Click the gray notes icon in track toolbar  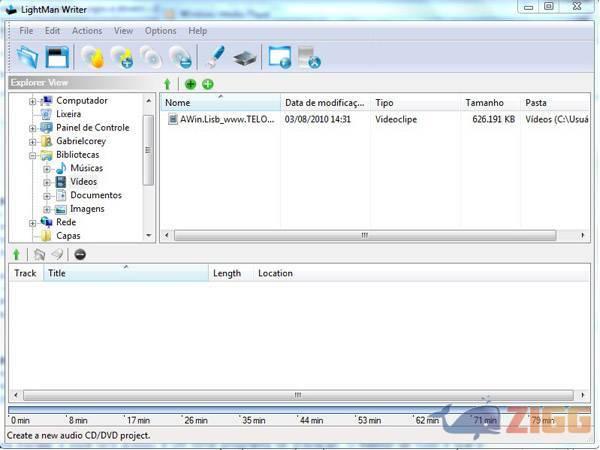click(x=39, y=254)
